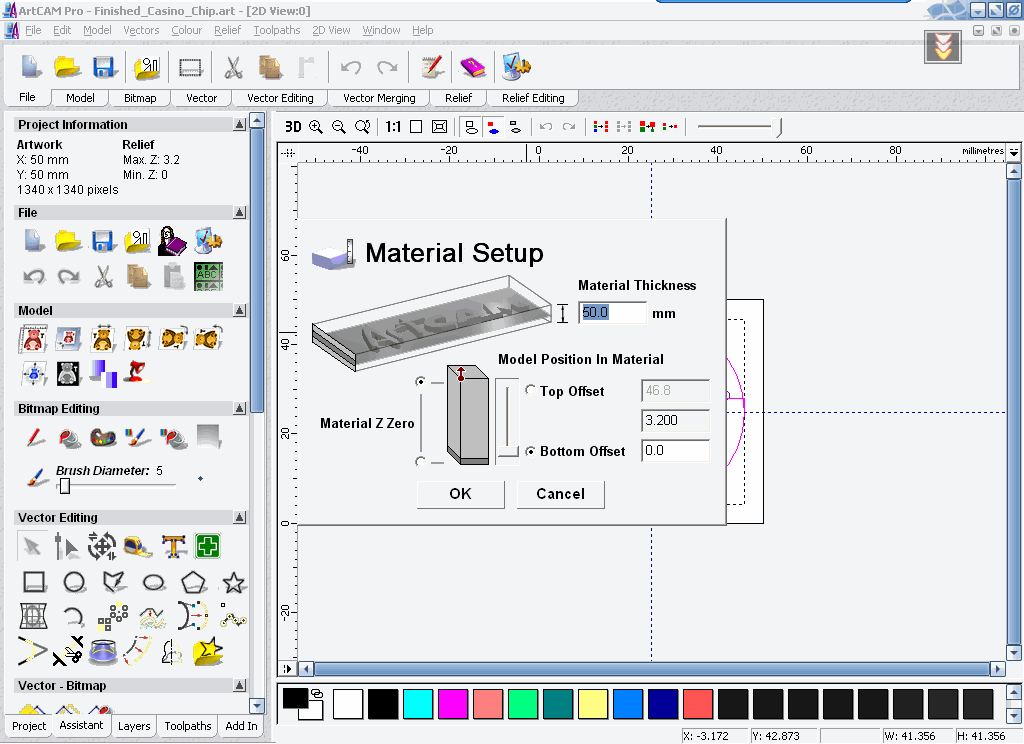This screenshot has height=744, width=1024.
Task: Click the model thickness 3.200 field
Action: tap(675, 421)
